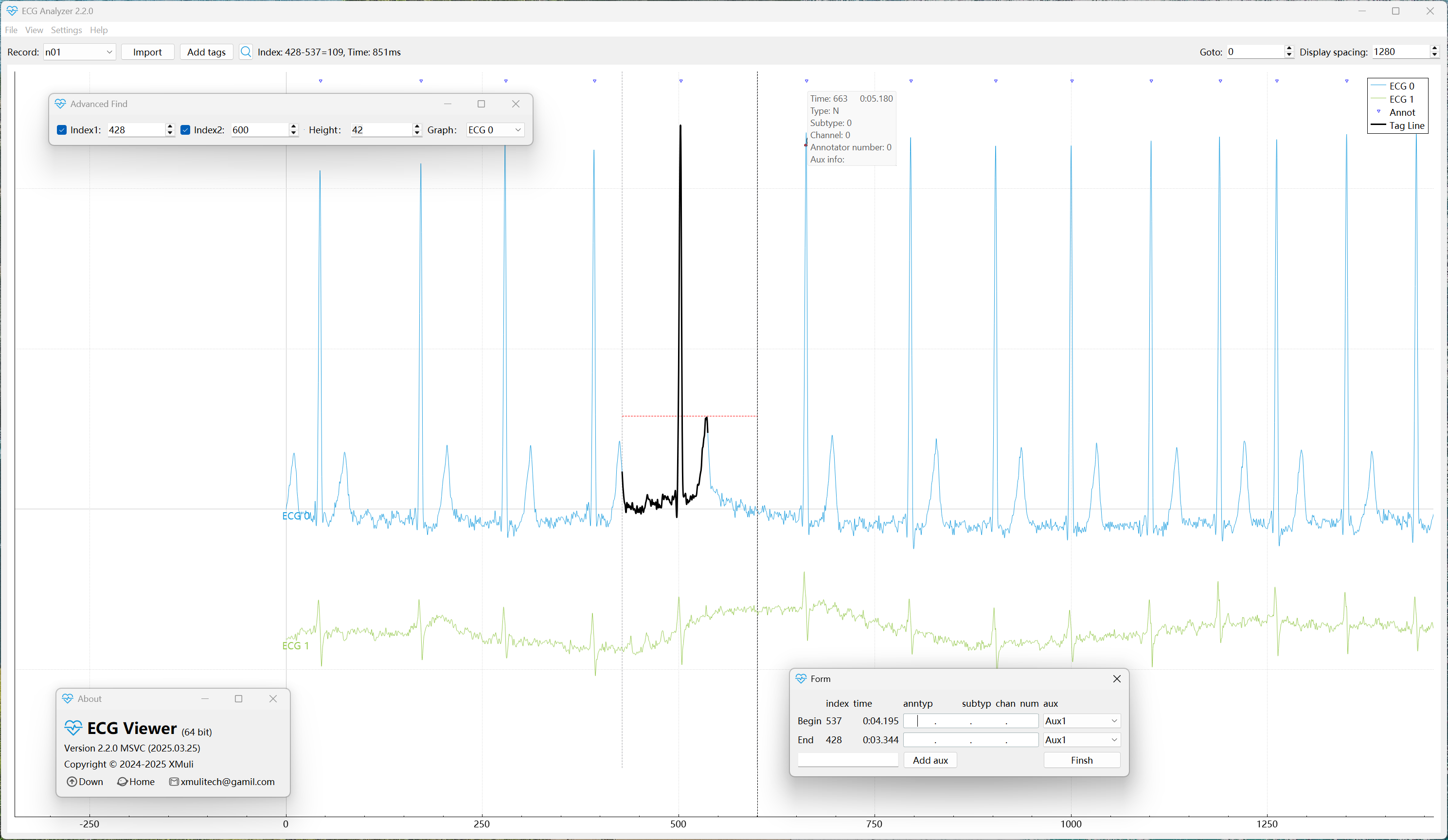Click the ECG heart logo in About

coord(73,728)
